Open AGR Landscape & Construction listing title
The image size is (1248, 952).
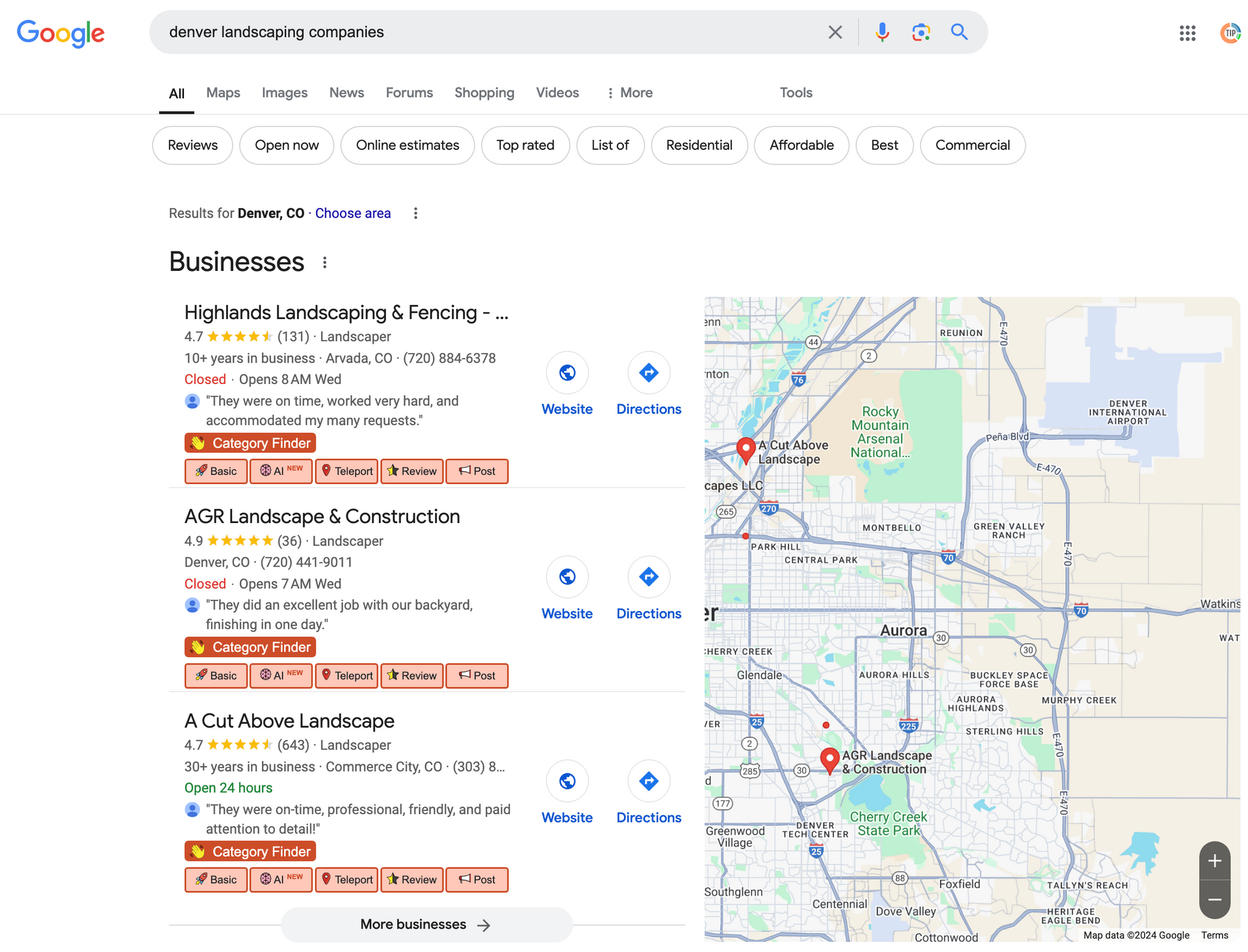pyautogui.click(x=322, y=517)
